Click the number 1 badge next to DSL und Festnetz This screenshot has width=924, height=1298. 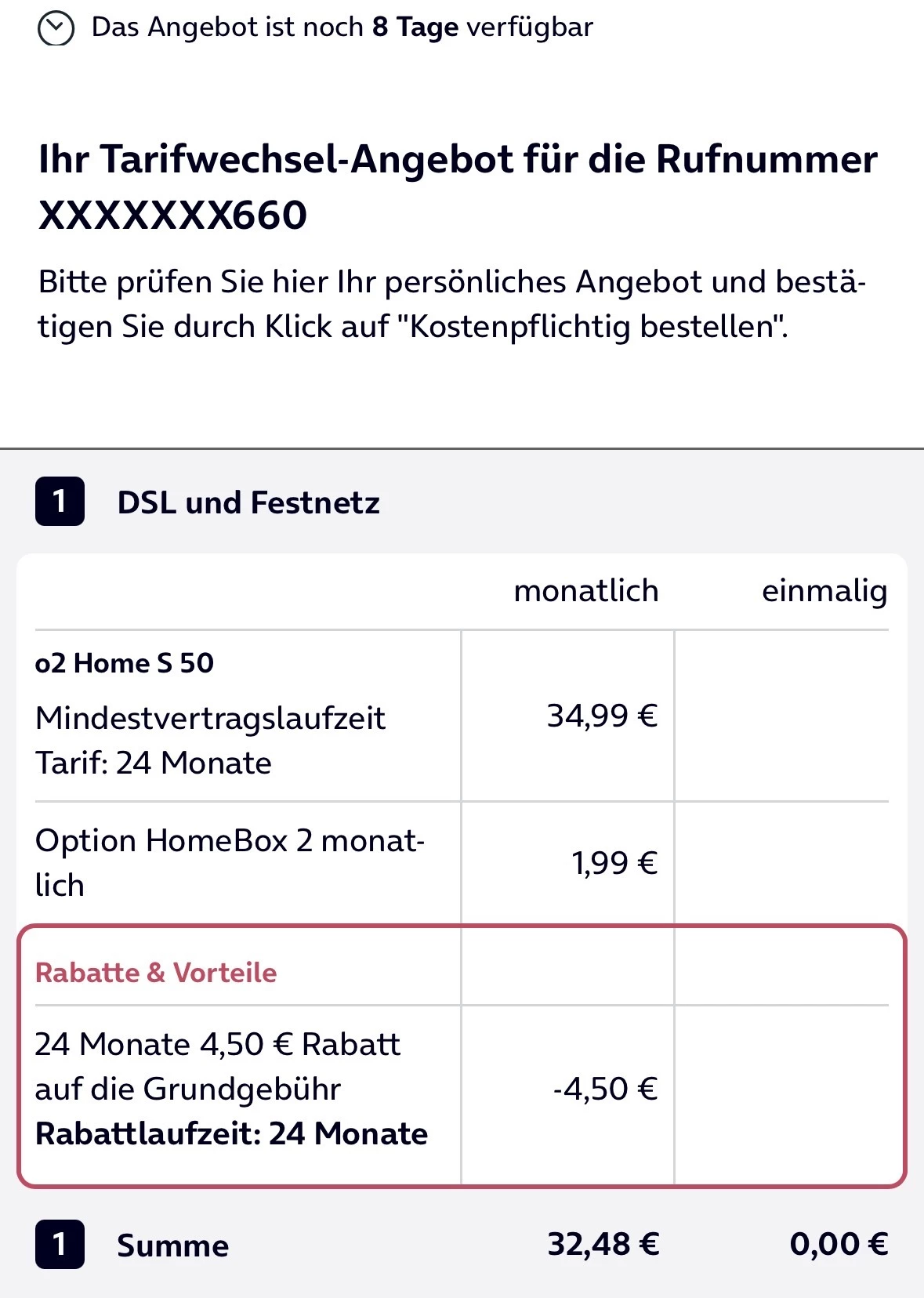60,502
